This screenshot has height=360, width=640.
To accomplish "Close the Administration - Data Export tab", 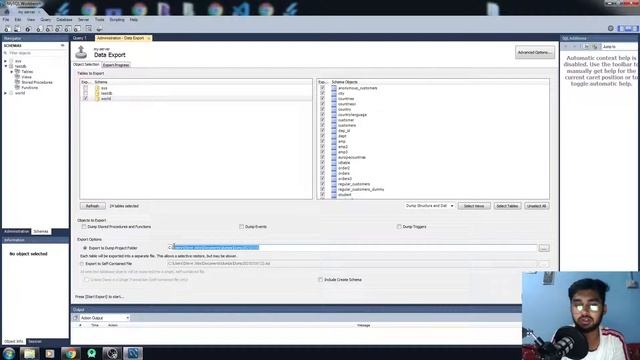I will click(149, 38).
